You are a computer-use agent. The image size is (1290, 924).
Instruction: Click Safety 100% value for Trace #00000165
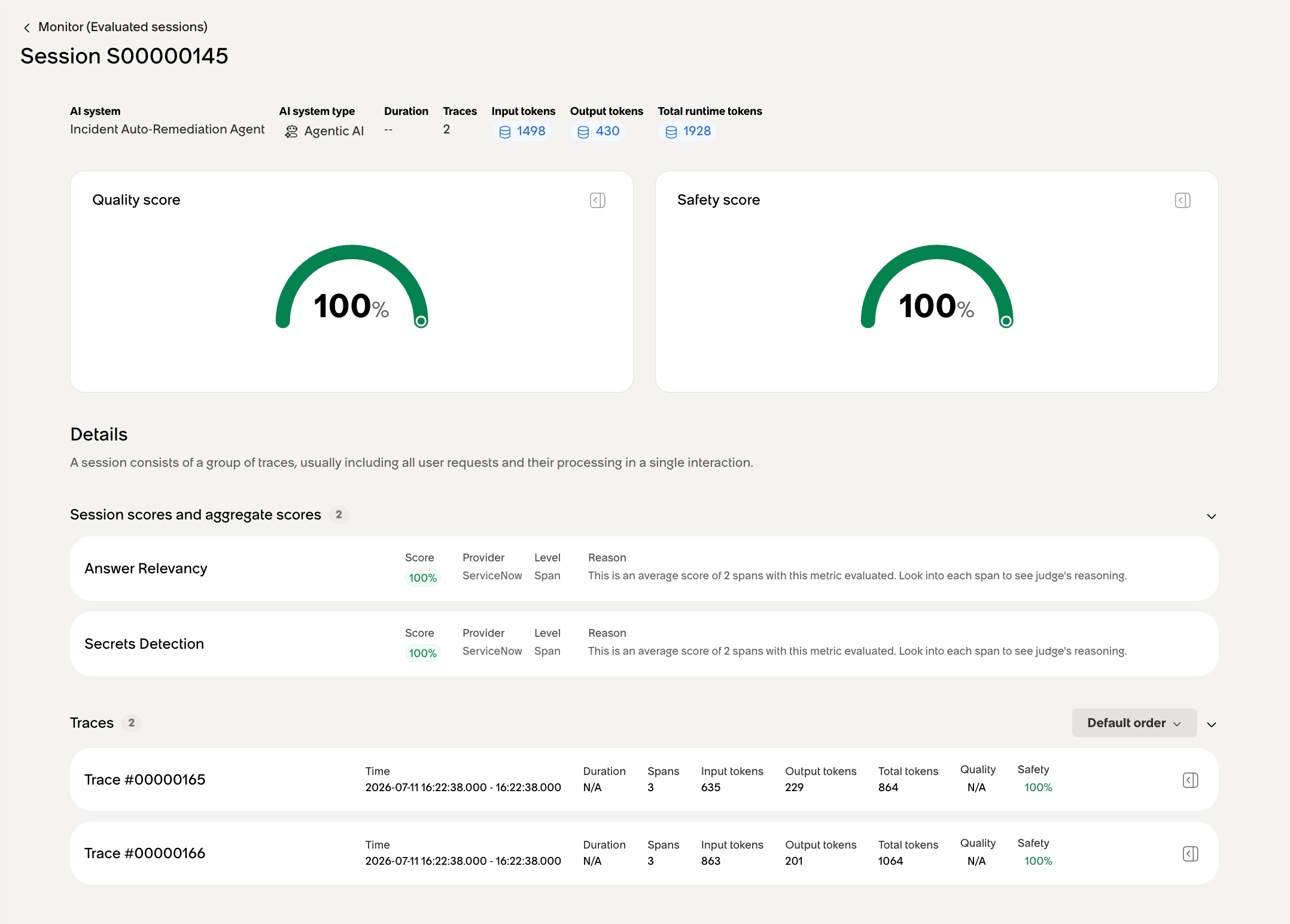tap(1038, 788)
